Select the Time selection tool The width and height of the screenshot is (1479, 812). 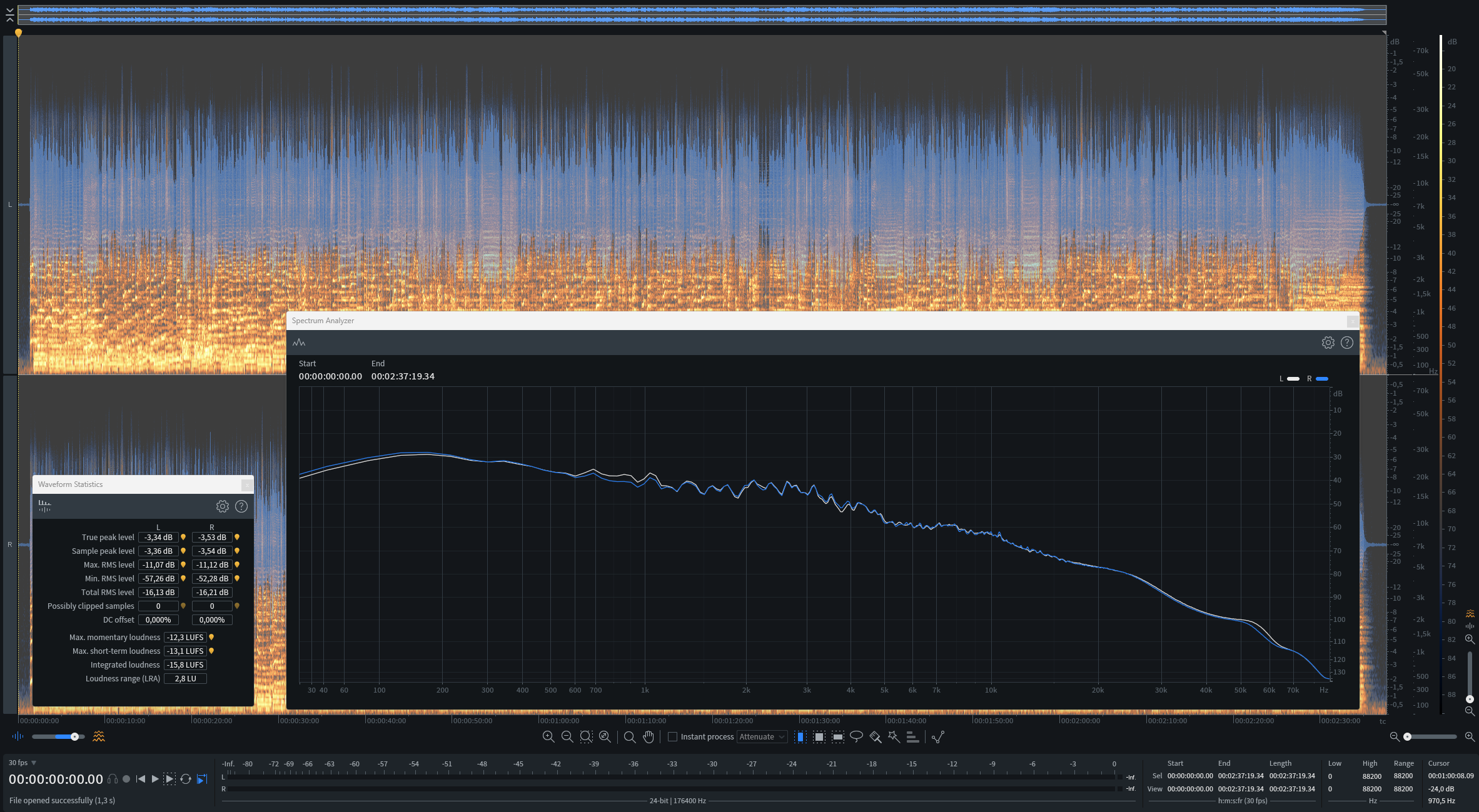click(800, 736)
